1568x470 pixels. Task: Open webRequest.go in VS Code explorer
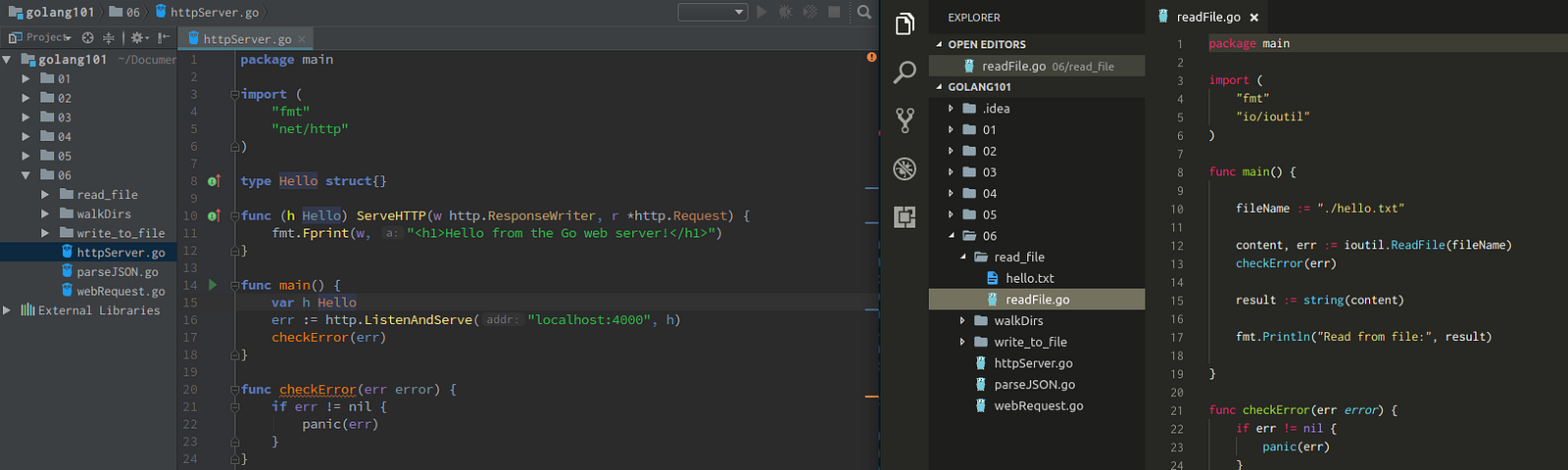coord(1038,405)
